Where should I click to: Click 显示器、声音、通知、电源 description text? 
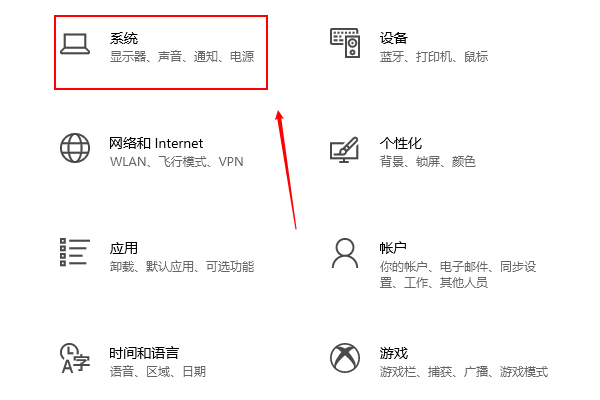click(182, 57)
